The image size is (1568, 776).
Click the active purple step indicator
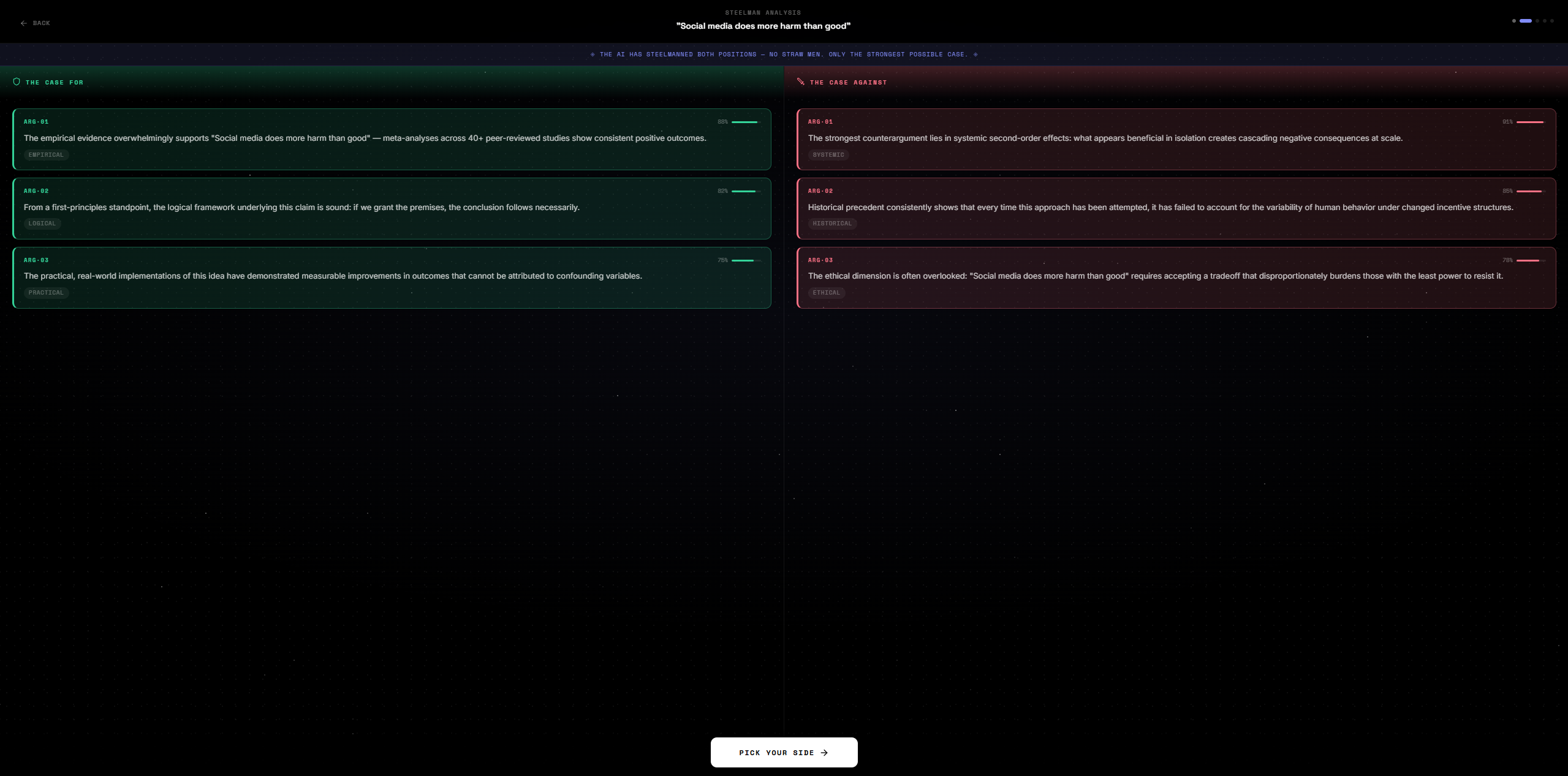coord(1526,21)
